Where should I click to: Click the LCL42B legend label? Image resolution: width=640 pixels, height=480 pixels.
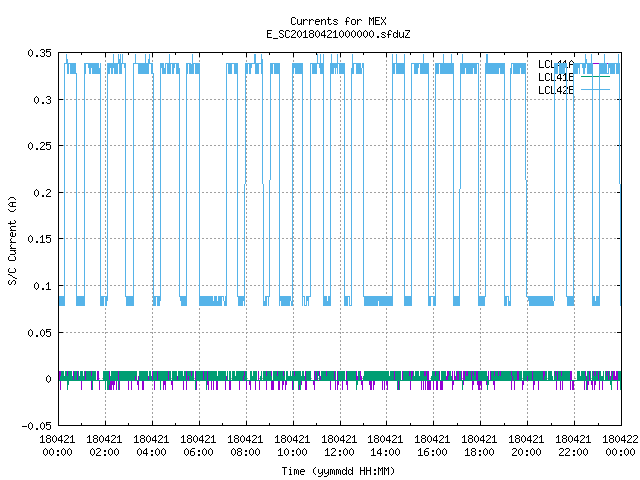[556, 90]
